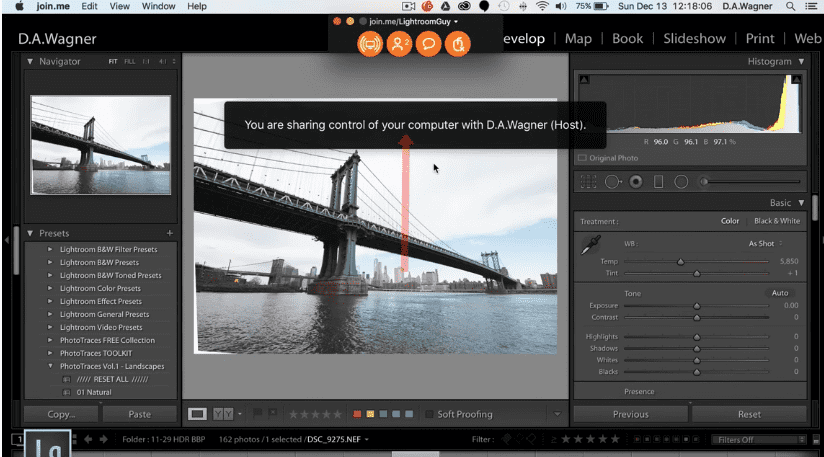Screen dimensions: 824x457
Task: Collapse the Navigator panel
Action: click(x=31, y=62)
